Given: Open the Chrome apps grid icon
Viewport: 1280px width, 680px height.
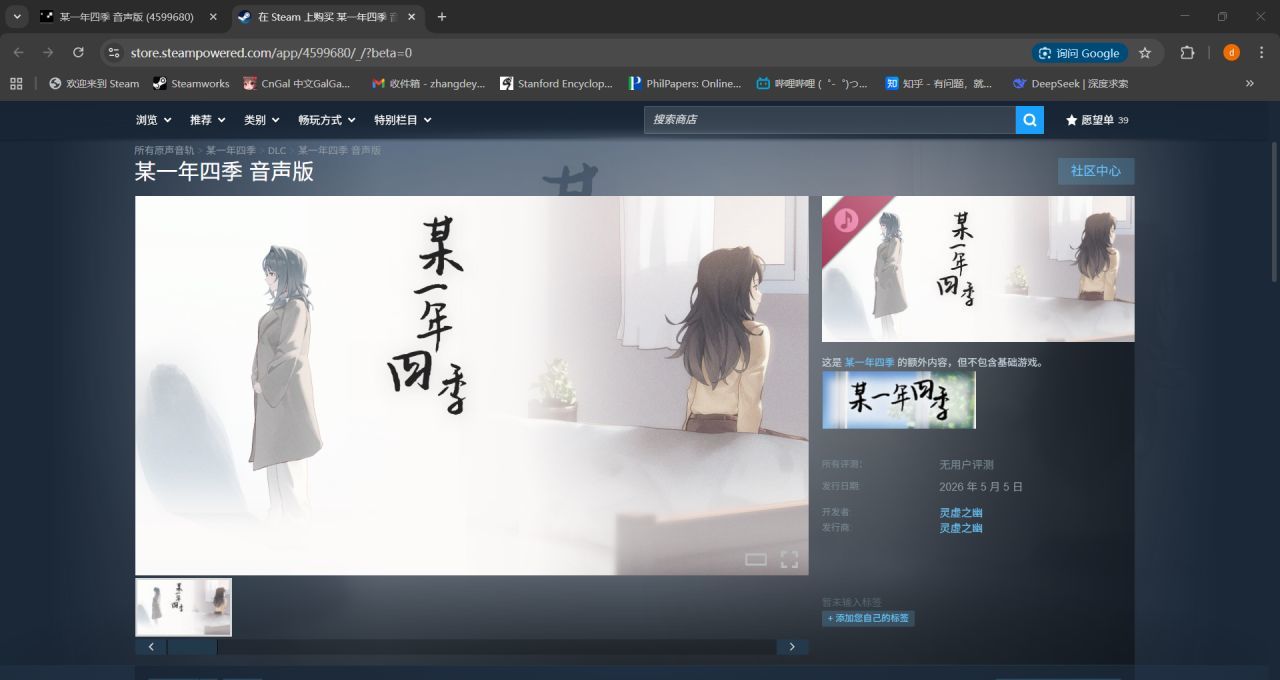Looking at the screenshot, I should pyautogui.click(x=16, y=84).
